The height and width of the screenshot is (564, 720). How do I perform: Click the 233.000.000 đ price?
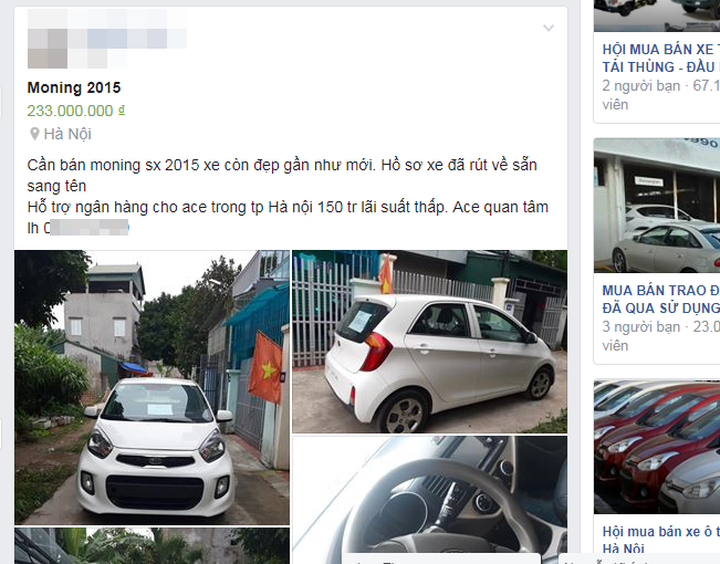(x=76, y=111)
